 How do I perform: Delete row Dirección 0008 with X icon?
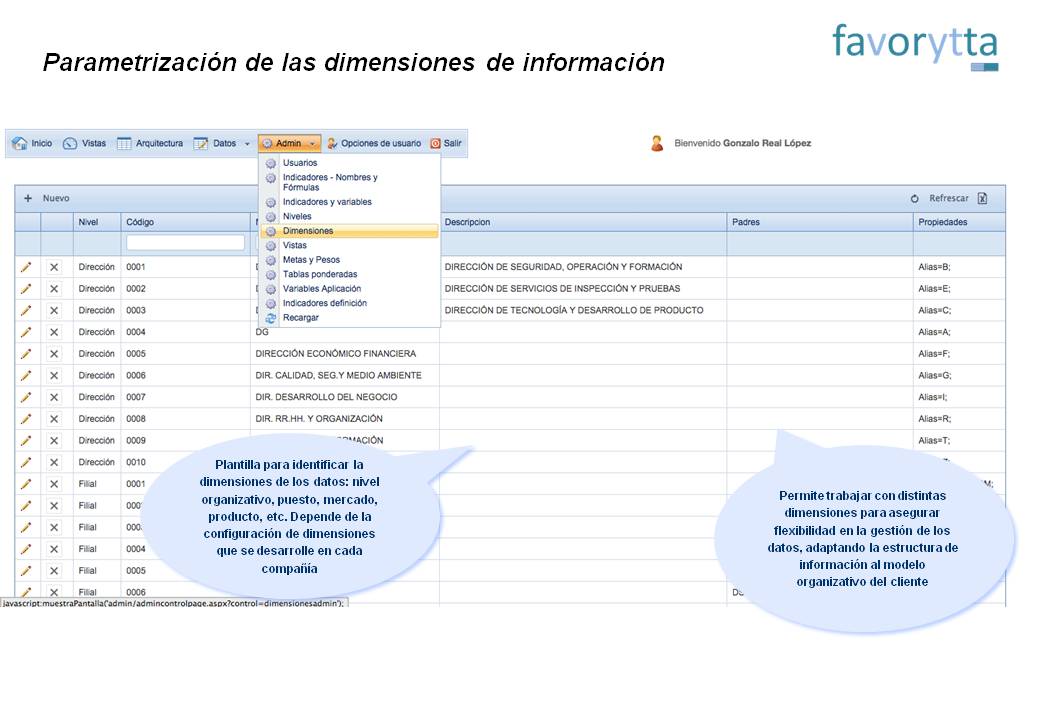(54, 419)
